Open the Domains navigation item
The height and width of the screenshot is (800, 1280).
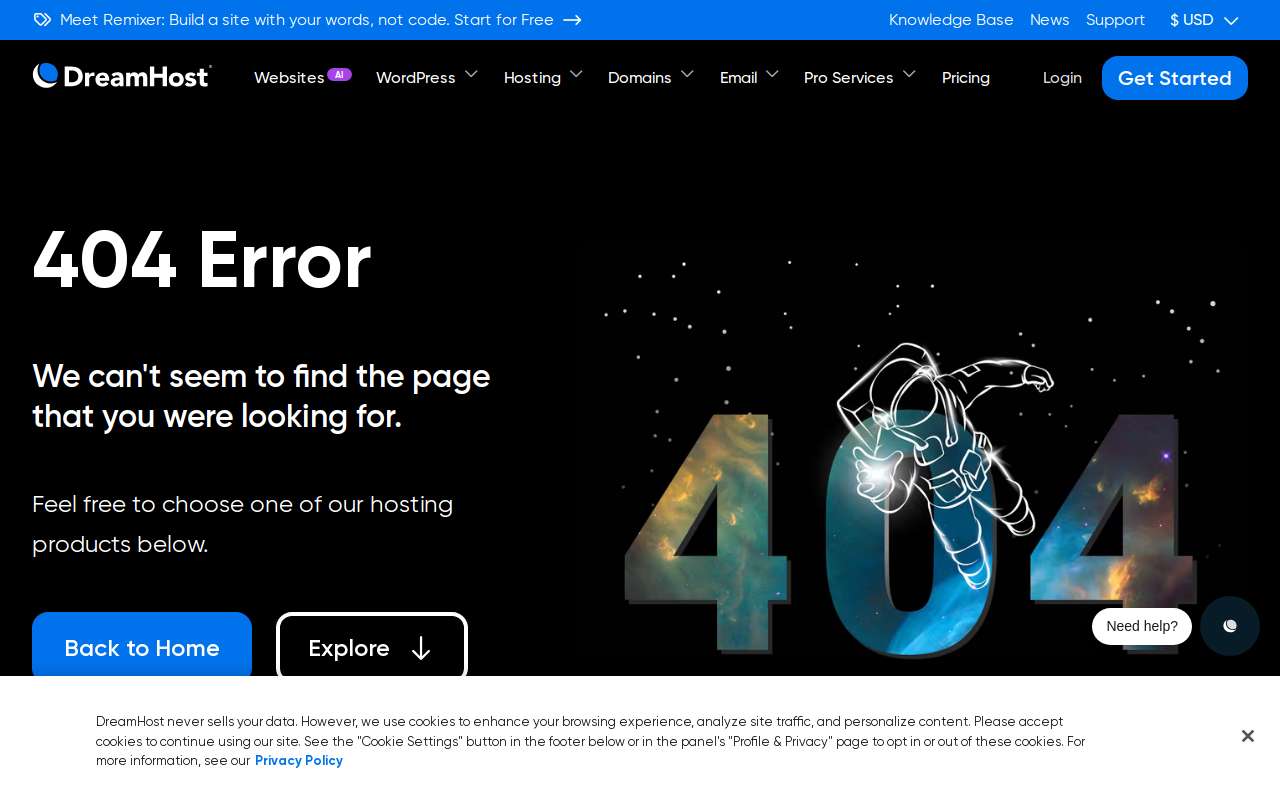[x=640, y=78]
